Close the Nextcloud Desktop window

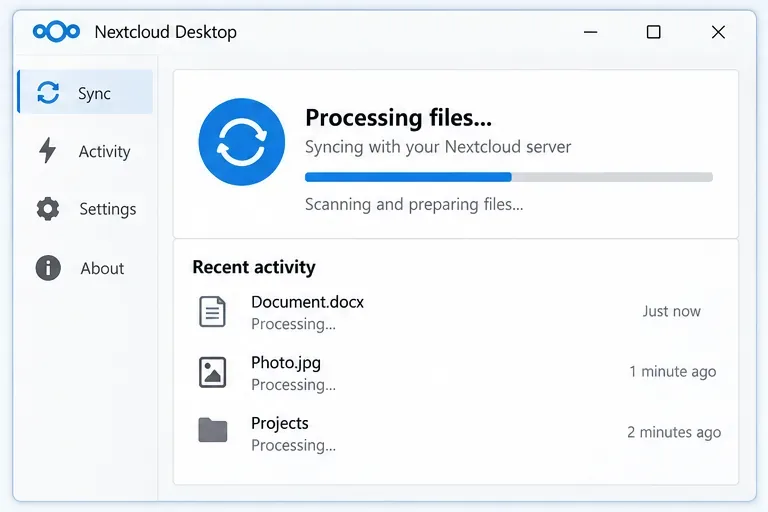718,32
